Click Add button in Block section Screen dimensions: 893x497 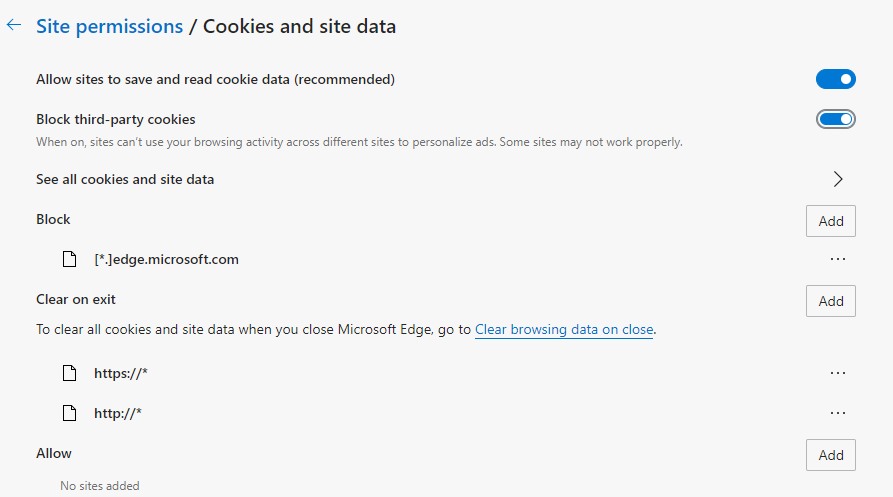click(x=831, y=221)
